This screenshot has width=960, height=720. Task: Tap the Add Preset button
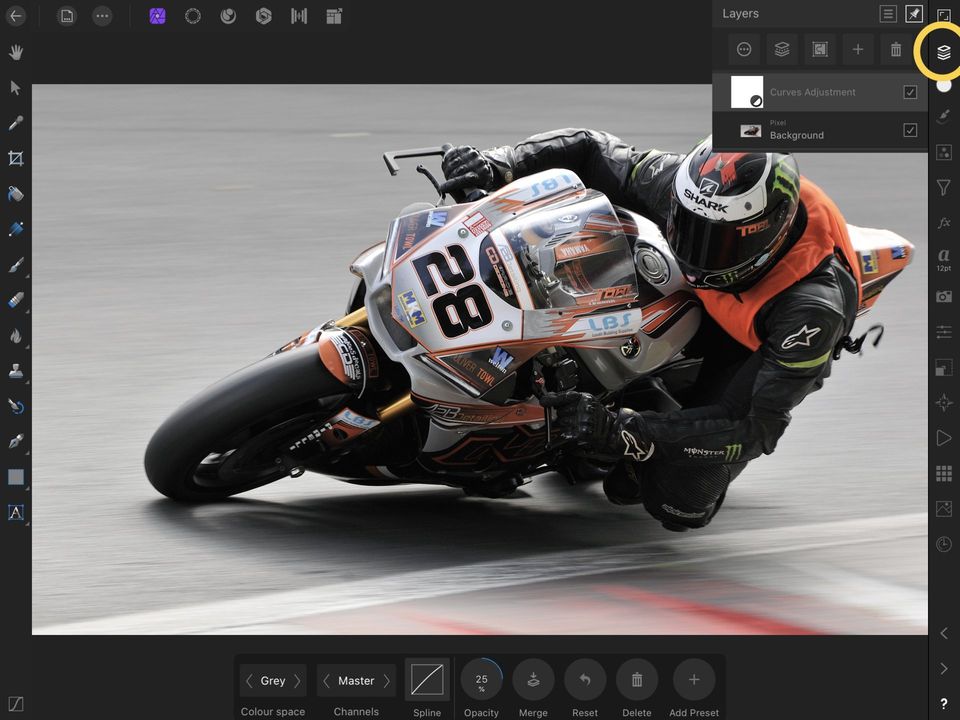[x=694, y=679]
